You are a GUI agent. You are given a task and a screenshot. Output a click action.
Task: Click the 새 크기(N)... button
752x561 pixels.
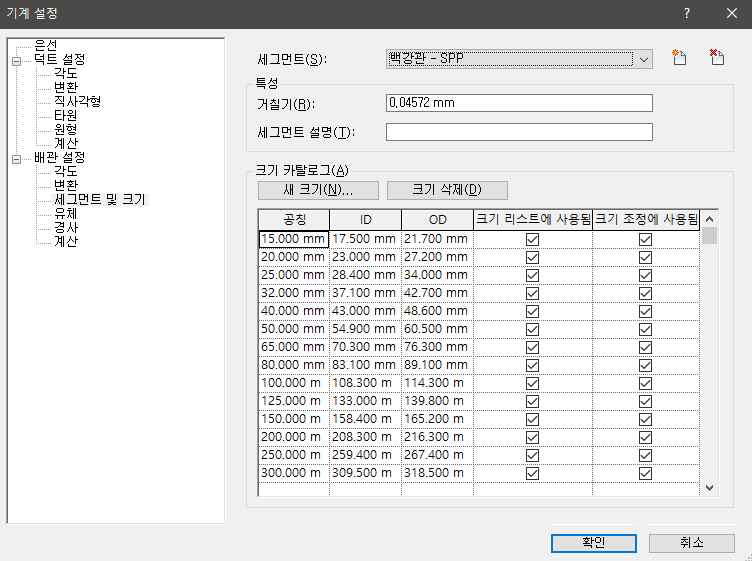click(x=318, y=190)
